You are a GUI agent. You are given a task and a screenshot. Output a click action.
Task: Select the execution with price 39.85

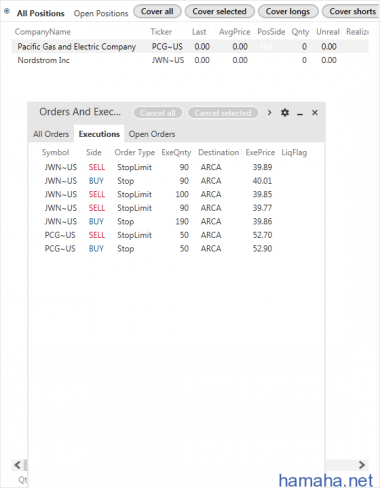pos(176,194)
